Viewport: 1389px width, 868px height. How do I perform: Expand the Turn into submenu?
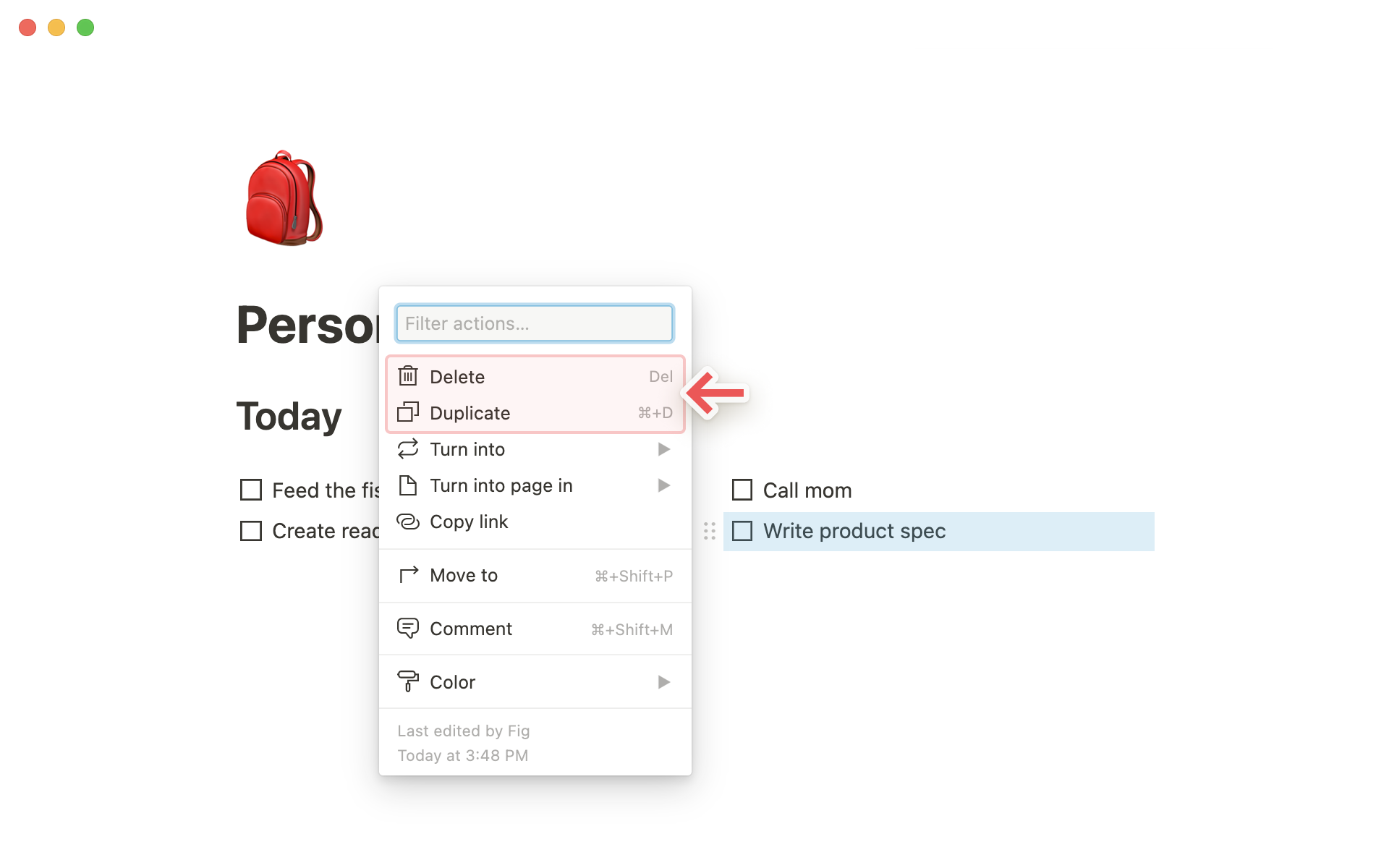534,449
